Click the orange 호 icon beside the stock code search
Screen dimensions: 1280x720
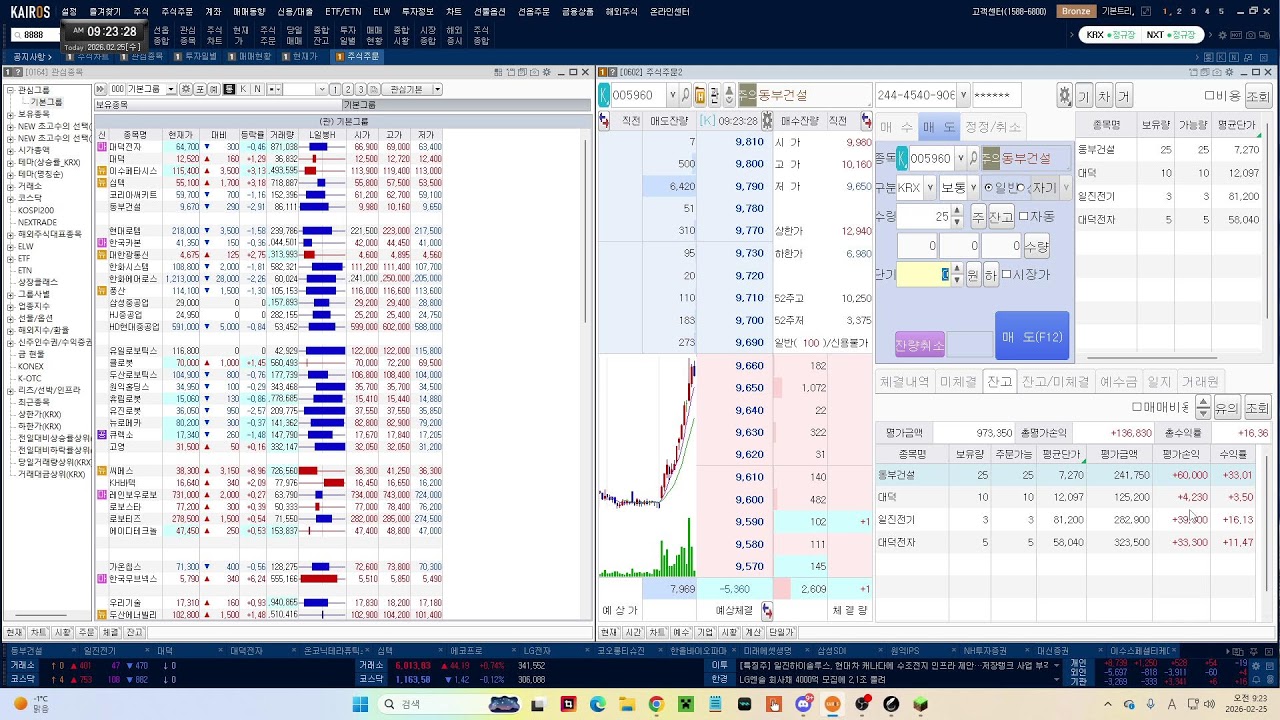click(x=700, y=96)
